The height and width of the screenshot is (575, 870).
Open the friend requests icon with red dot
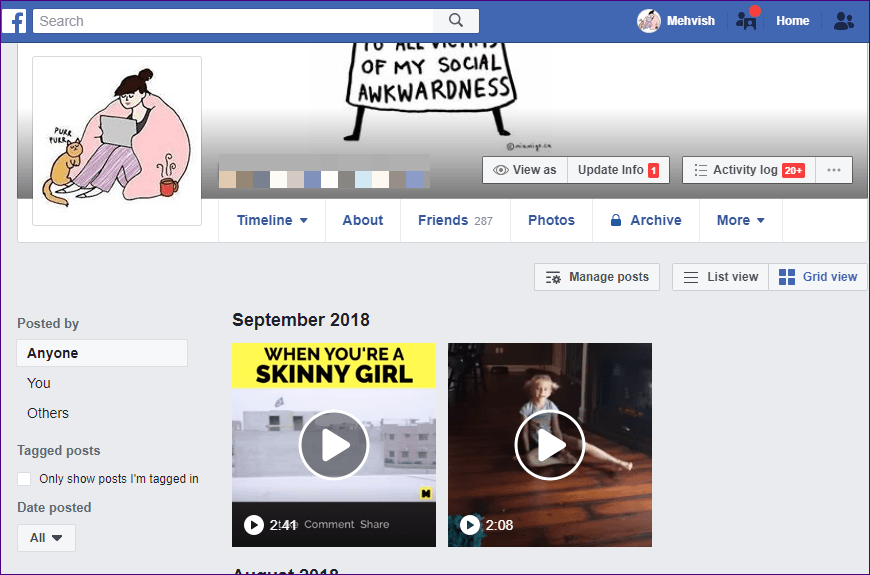coord(747,19)
